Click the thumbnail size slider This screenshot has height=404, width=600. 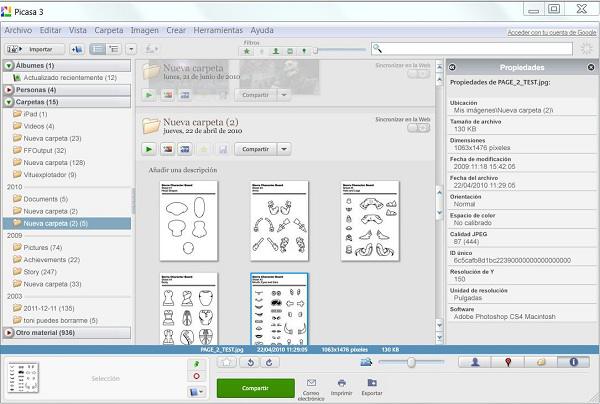point(411,362)
